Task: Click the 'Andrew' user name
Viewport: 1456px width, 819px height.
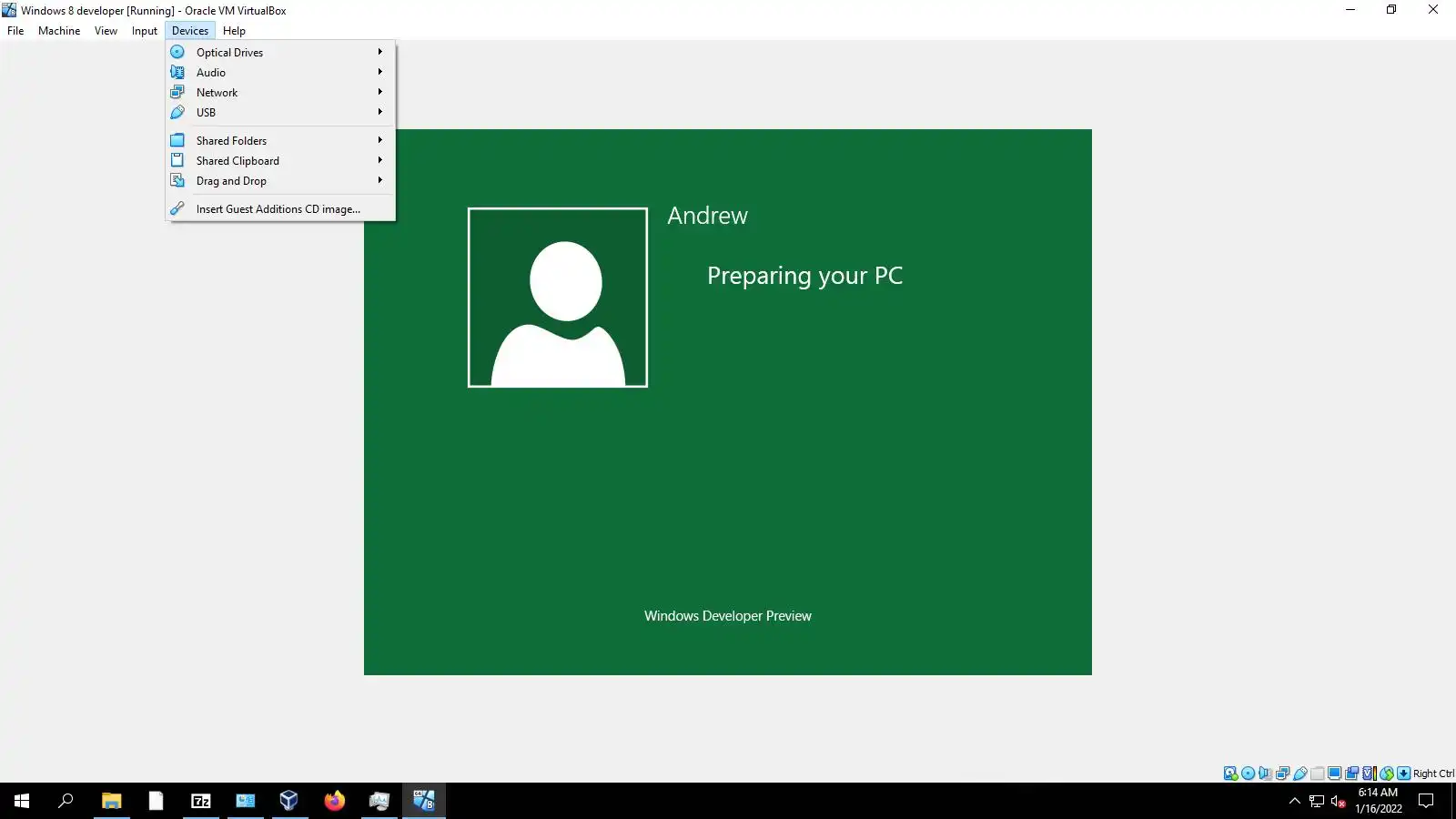Action: pyautogui.click(x=707, y=216)
